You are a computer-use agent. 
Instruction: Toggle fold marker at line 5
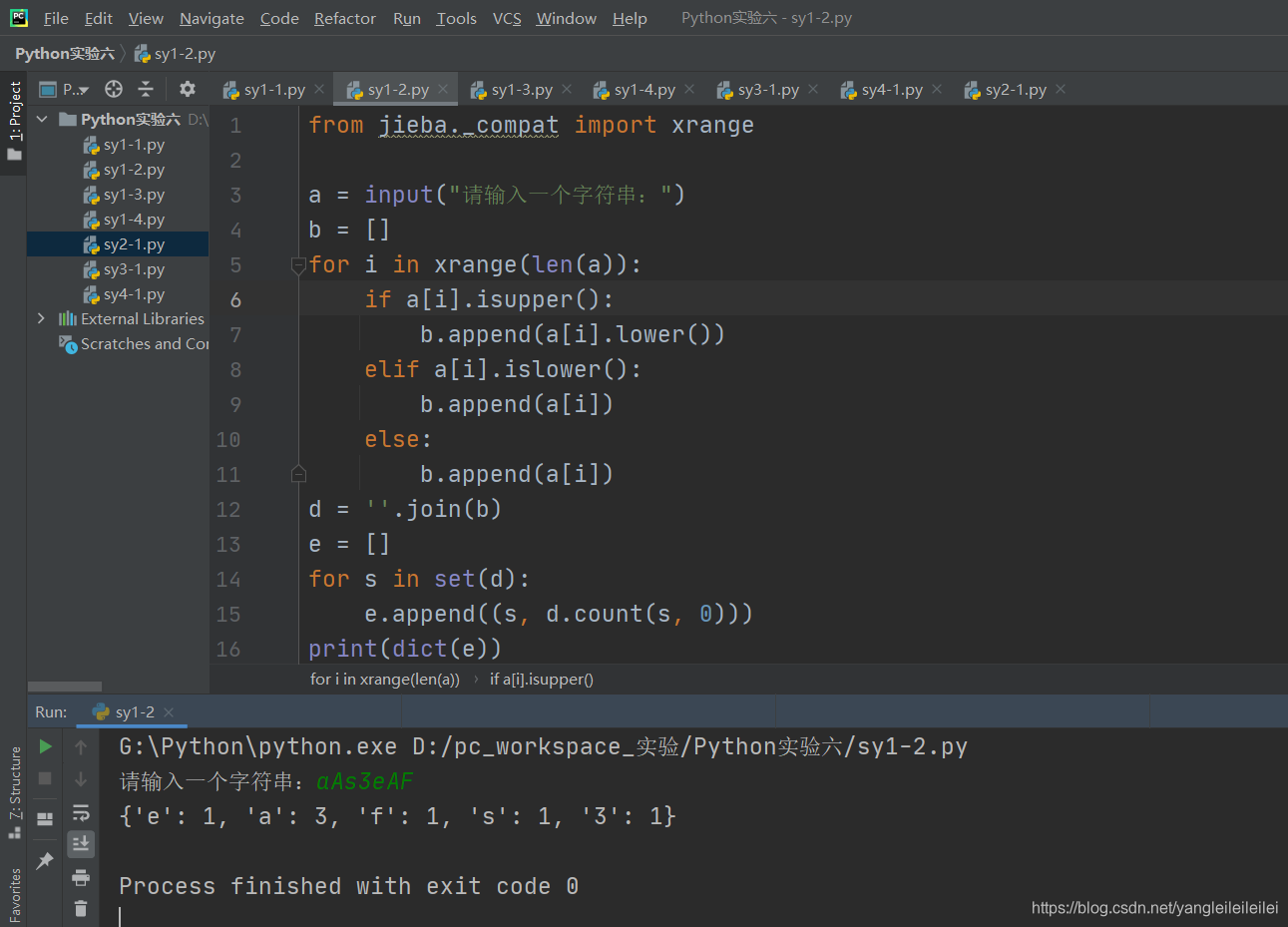tap(298, 264)
